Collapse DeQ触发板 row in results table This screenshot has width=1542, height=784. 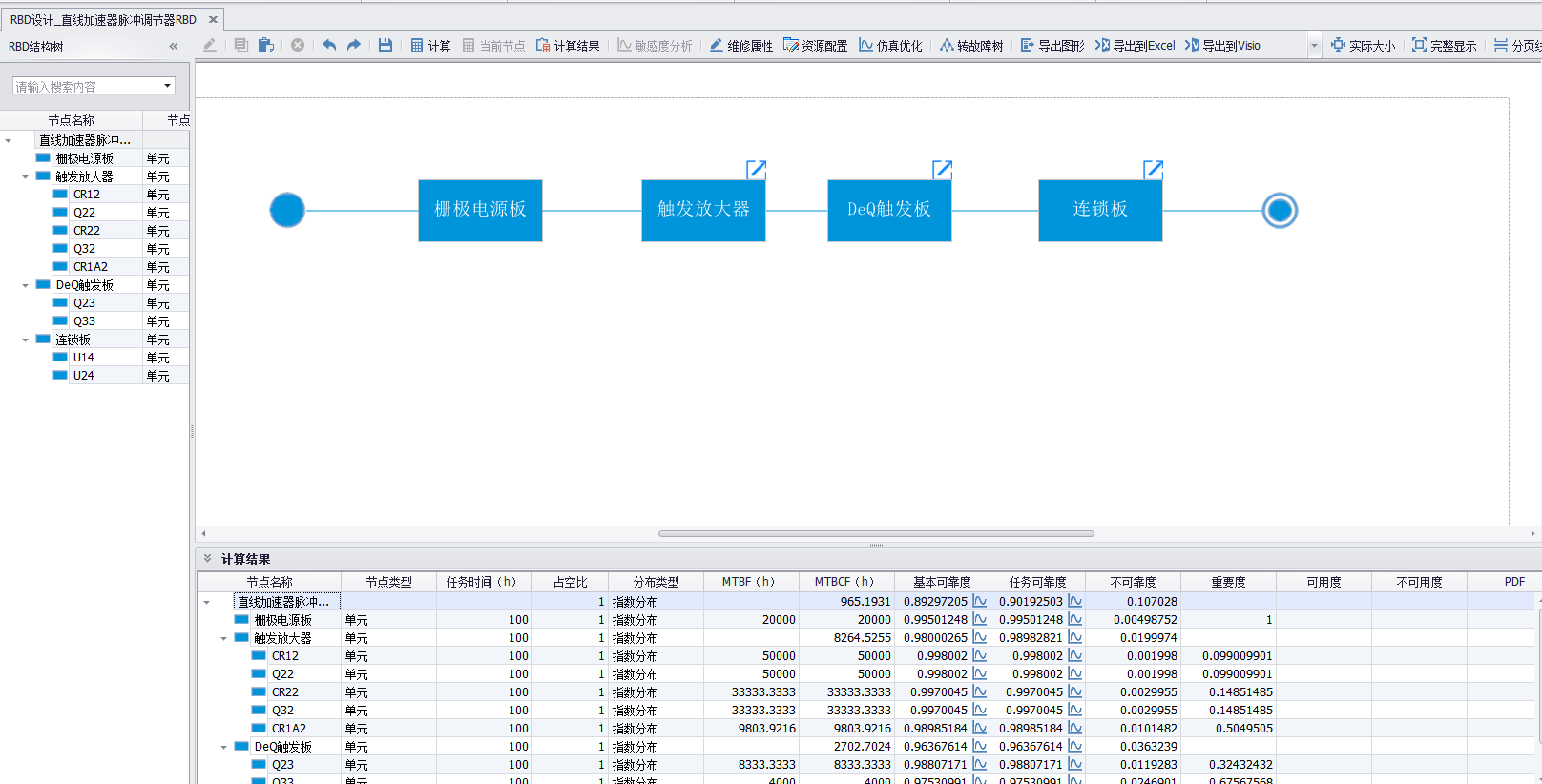pyautogui.click(x=224, y=747)
